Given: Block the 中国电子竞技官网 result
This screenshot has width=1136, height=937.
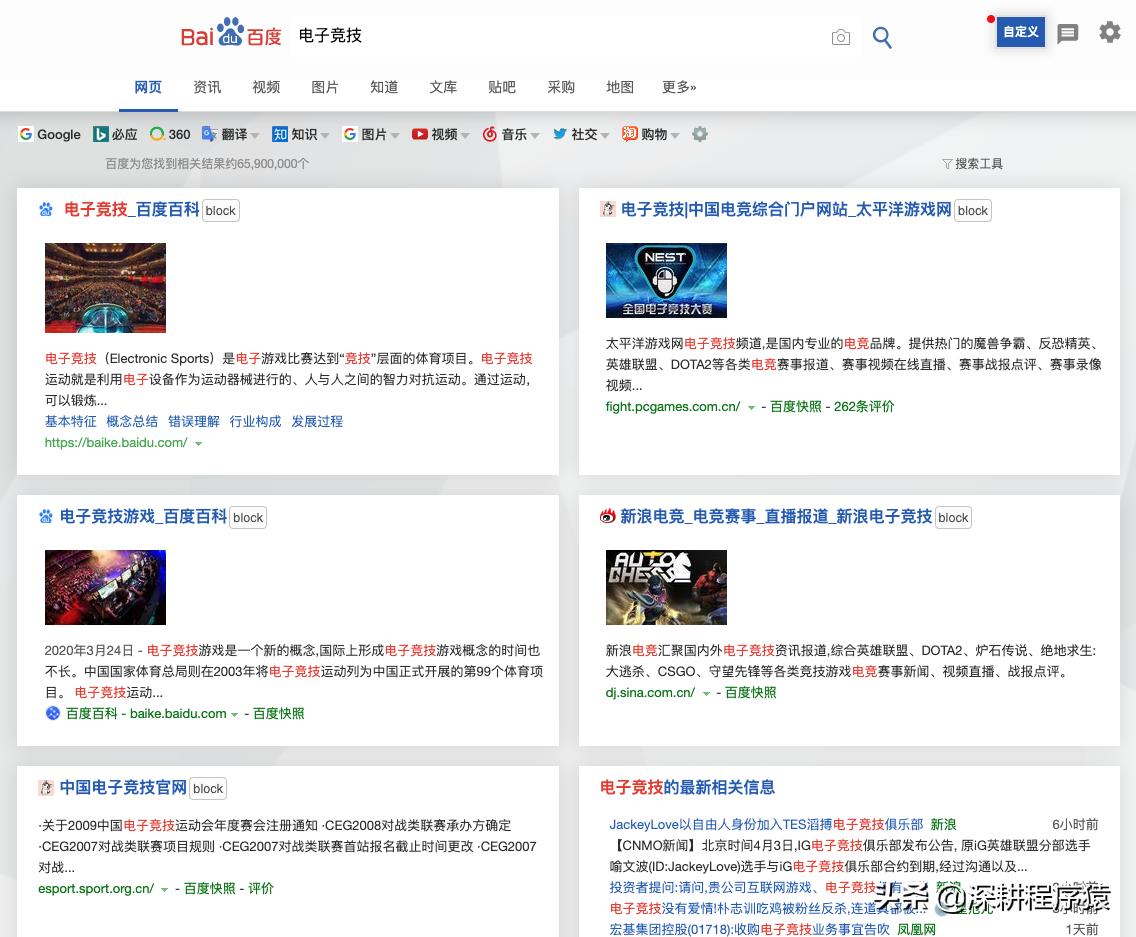Looking at the screenshot, I should coord(208,788).
